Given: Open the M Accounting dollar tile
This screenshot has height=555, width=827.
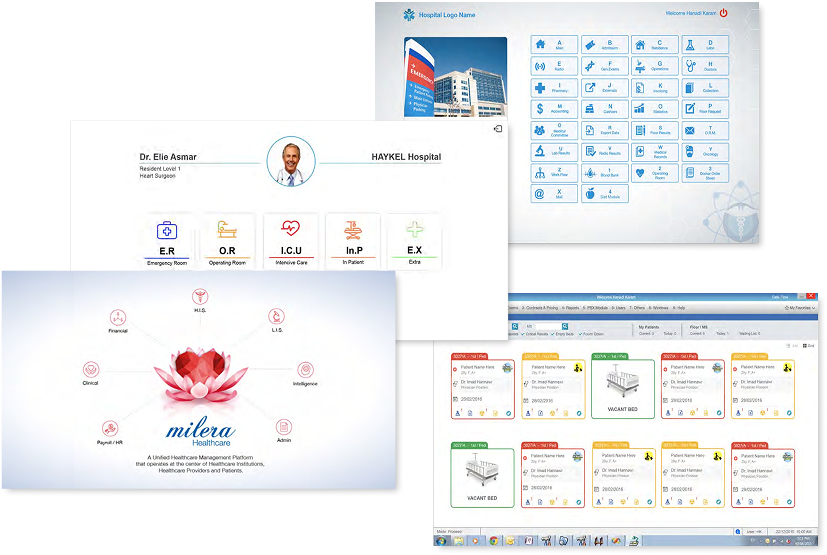Looking at the screenshot, I should (554, 109).
